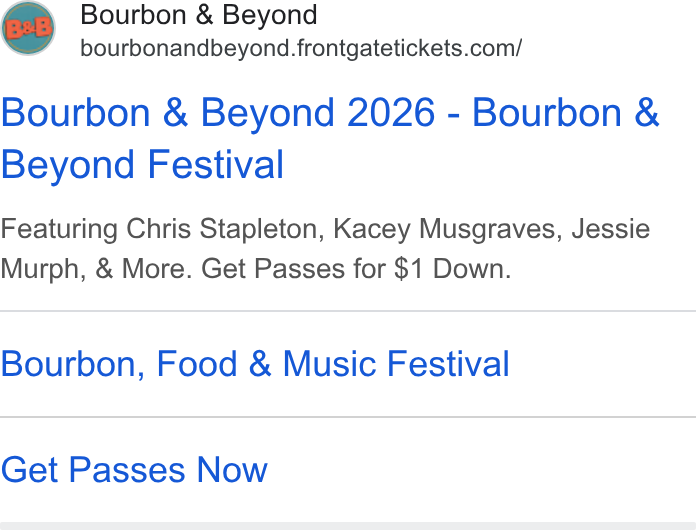696x530 pixels.
Task: Click the frontgatetickets.com portion of the URL
Action: [x=406, y=48]
